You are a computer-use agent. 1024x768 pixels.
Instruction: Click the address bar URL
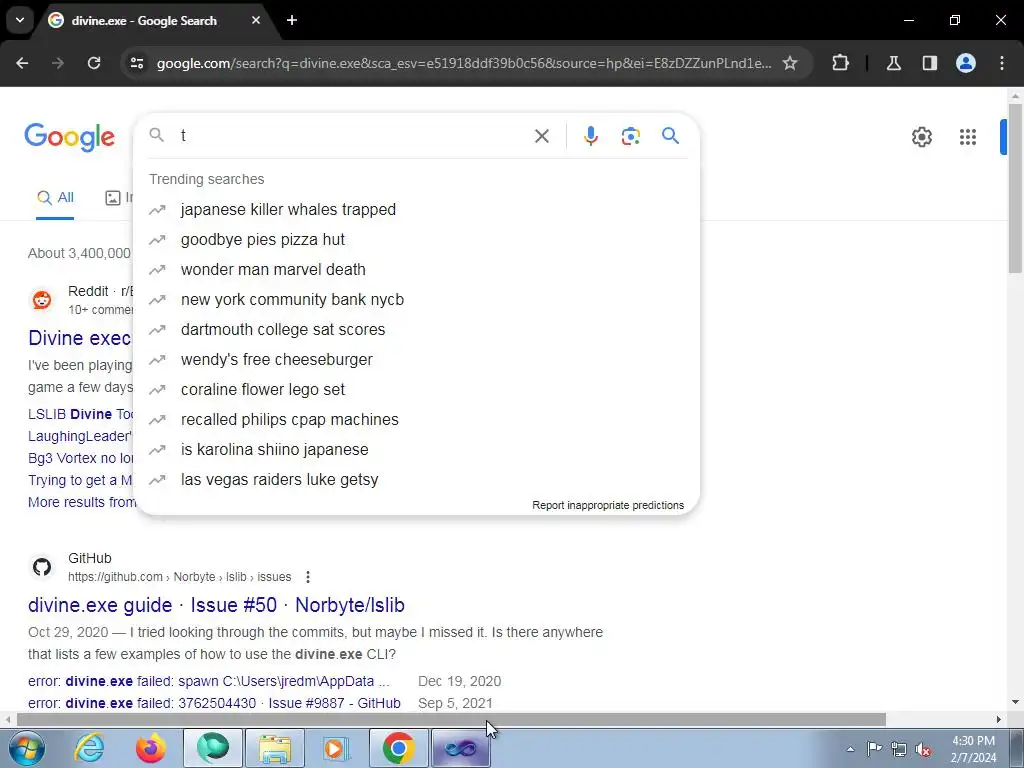(x=464, y=63)
